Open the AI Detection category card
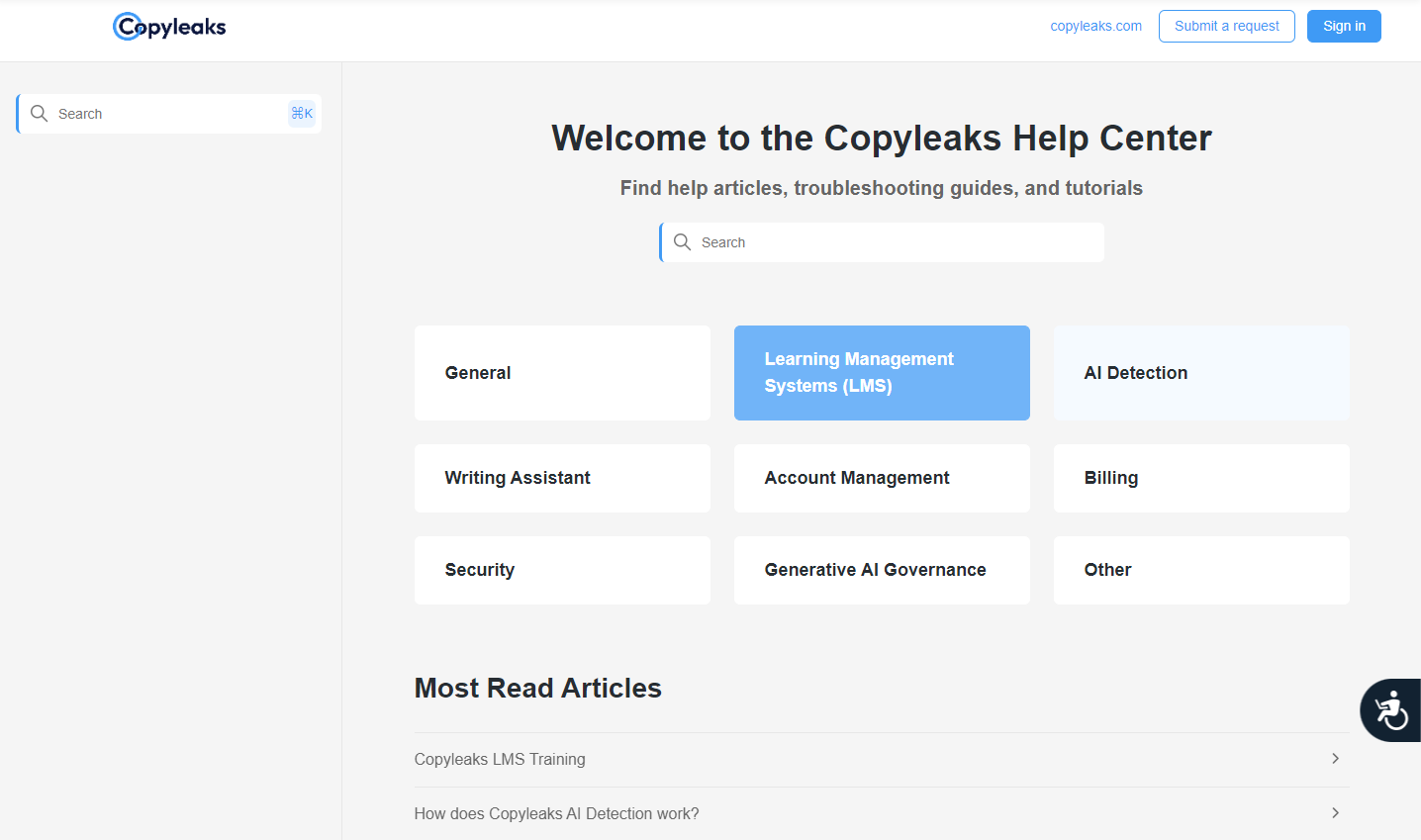 (x=1201, y=373)
